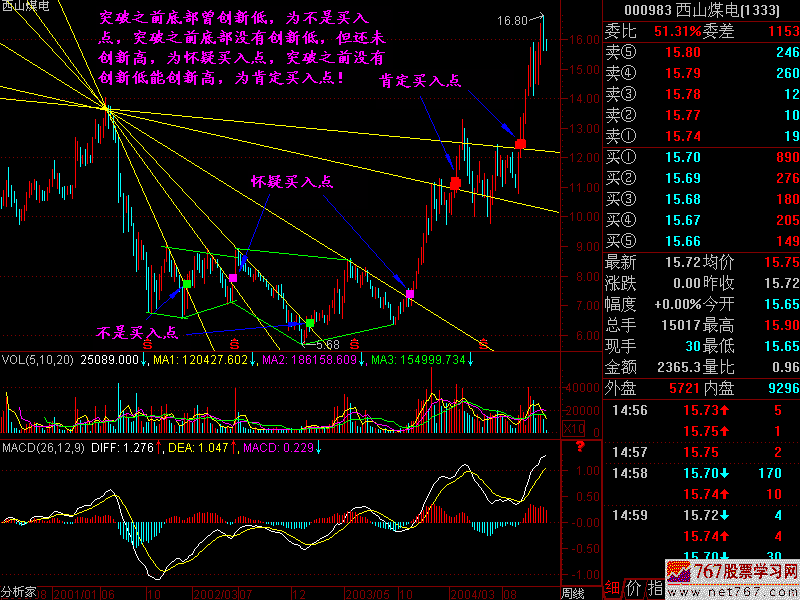Click the 分析家 label at bottom left
800x600 pixels.
click(x=18, y=592)
